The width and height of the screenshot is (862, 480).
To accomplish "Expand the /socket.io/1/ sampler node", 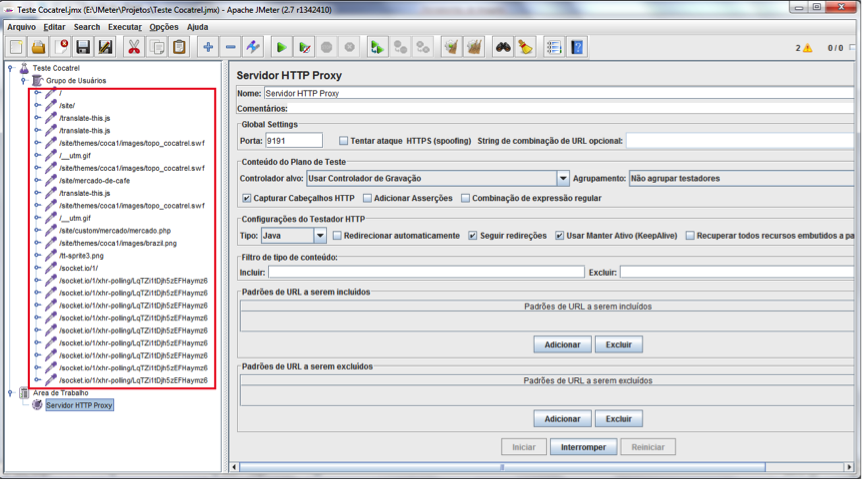I will pyautogui.click(x=37, y=268).
